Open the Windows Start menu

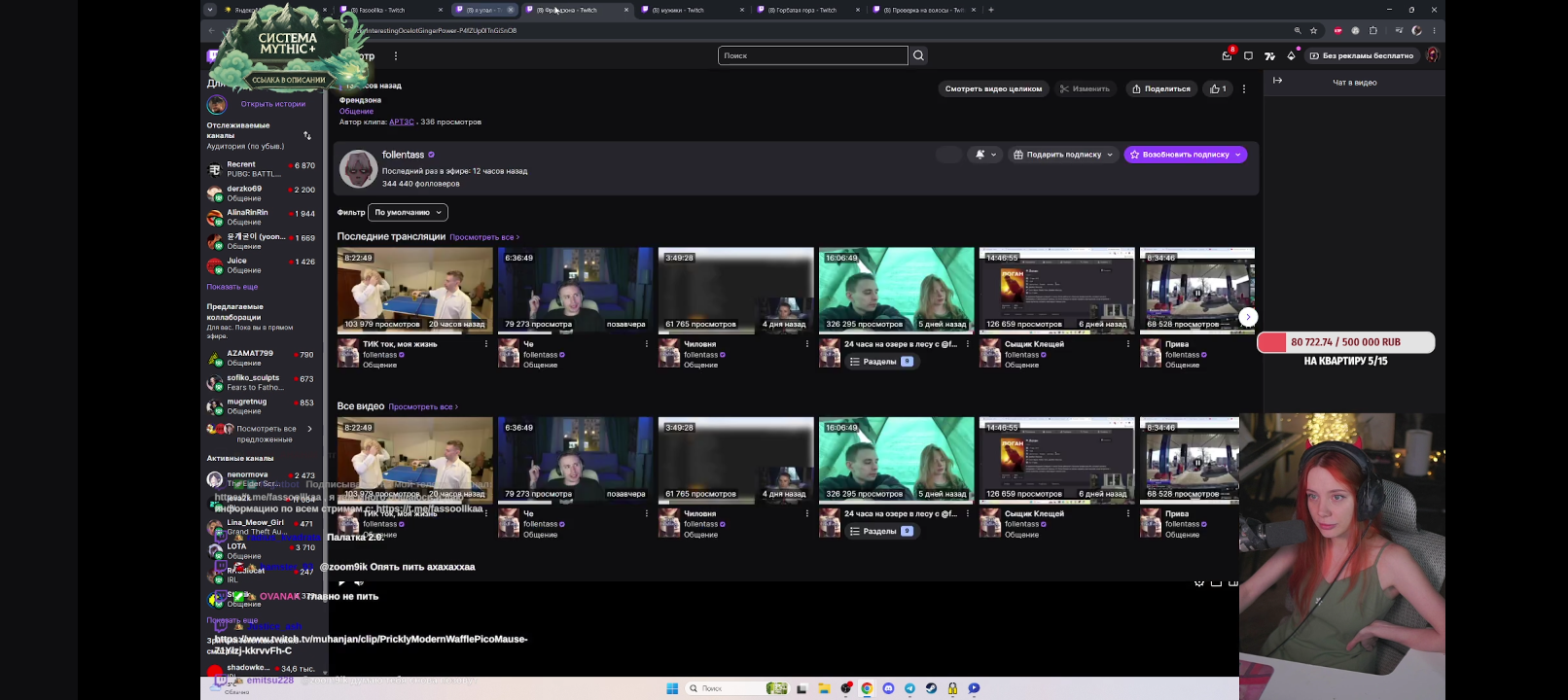(672, 688)
